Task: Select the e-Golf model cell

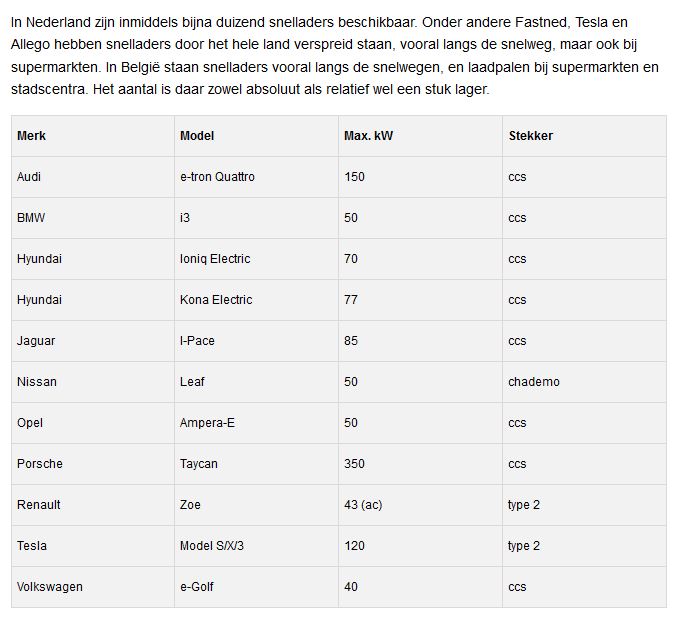Action: point(200,587)
